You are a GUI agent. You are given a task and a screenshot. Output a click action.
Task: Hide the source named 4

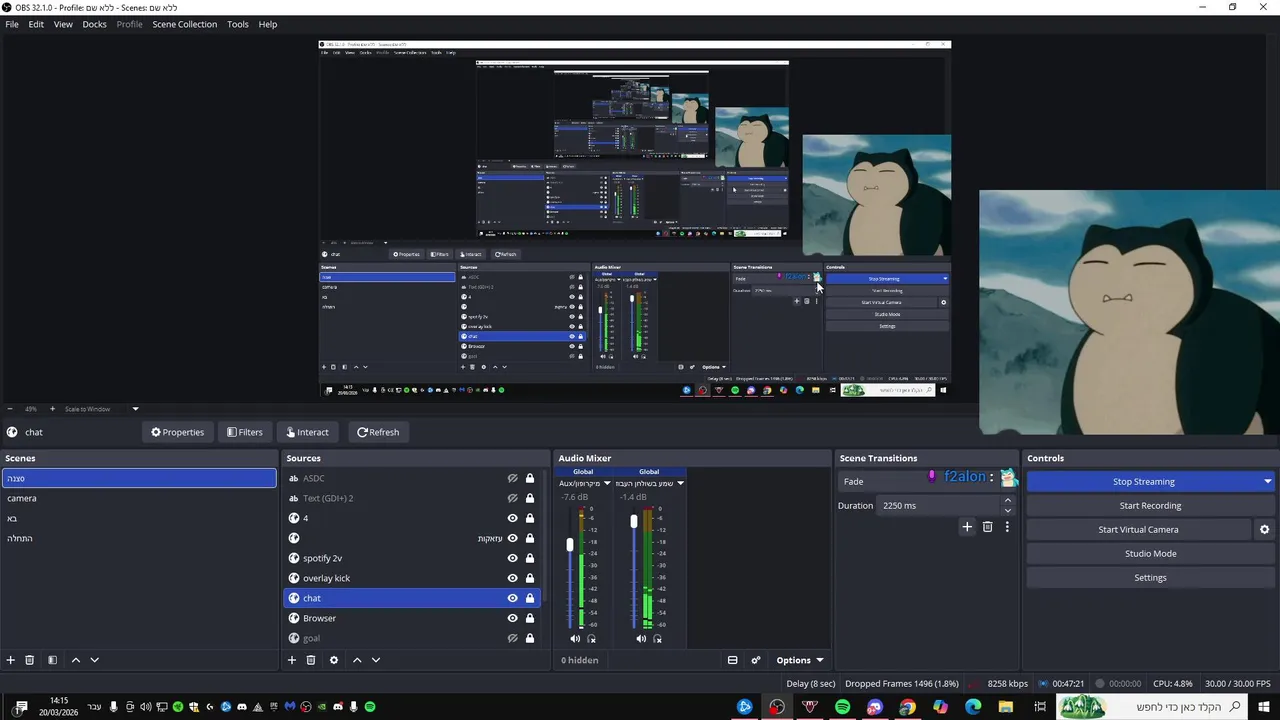(512, 518)
